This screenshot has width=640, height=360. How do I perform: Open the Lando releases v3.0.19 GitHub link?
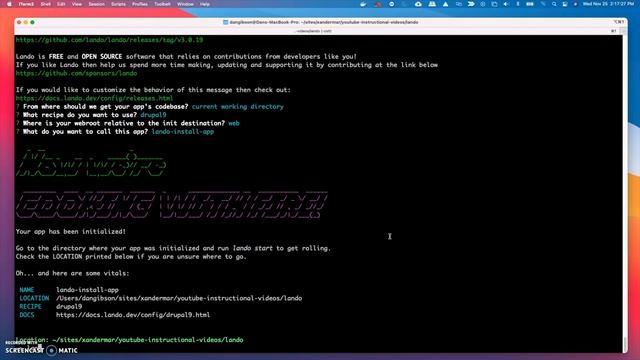point(109,40)
